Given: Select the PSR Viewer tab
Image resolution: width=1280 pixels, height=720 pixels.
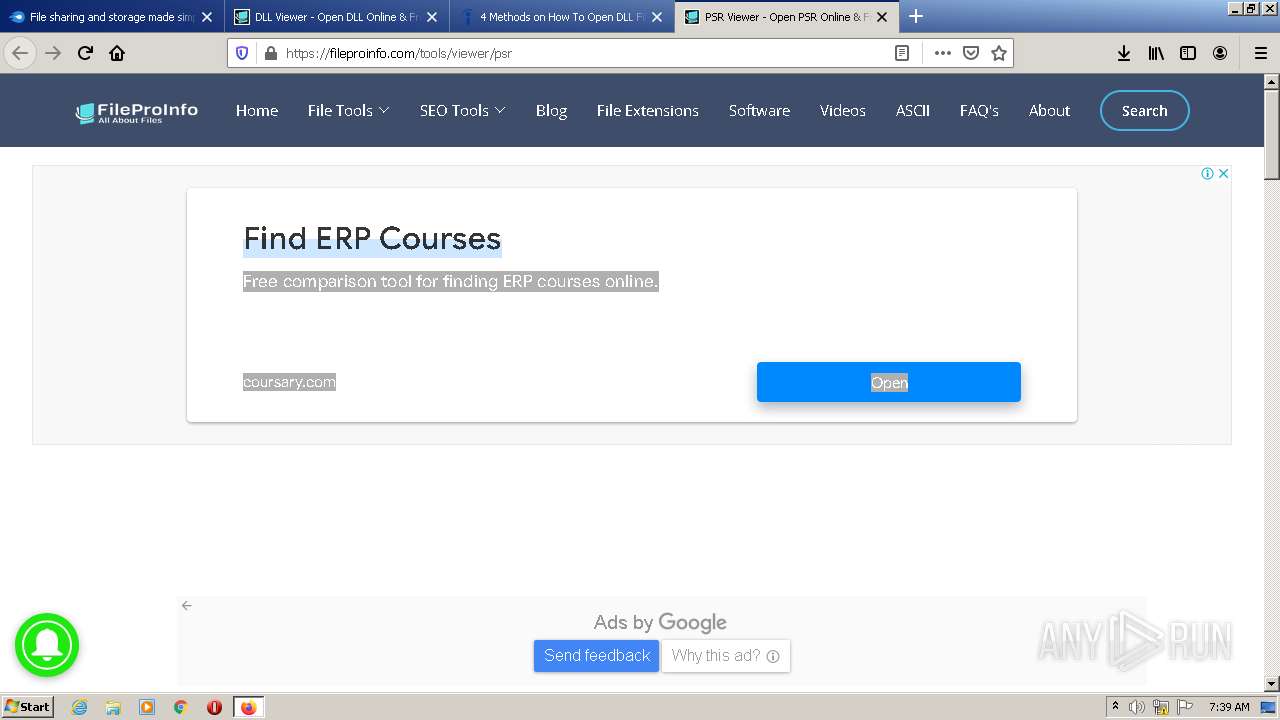Looking at the screenshot, I should (787, 17).
